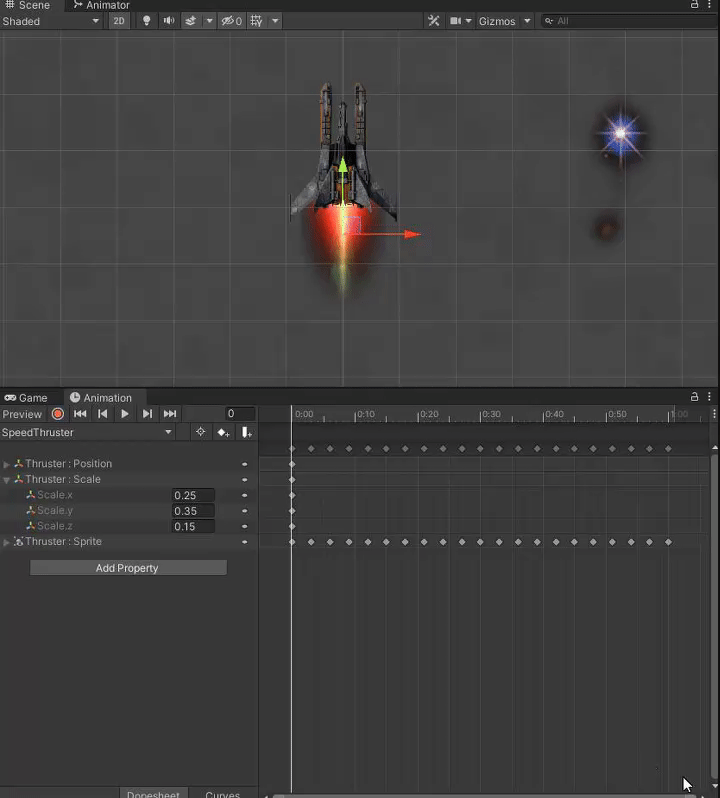
Task: Toggle scene effects icon (skybox, fog)
Action: click(x=191, y=21)
